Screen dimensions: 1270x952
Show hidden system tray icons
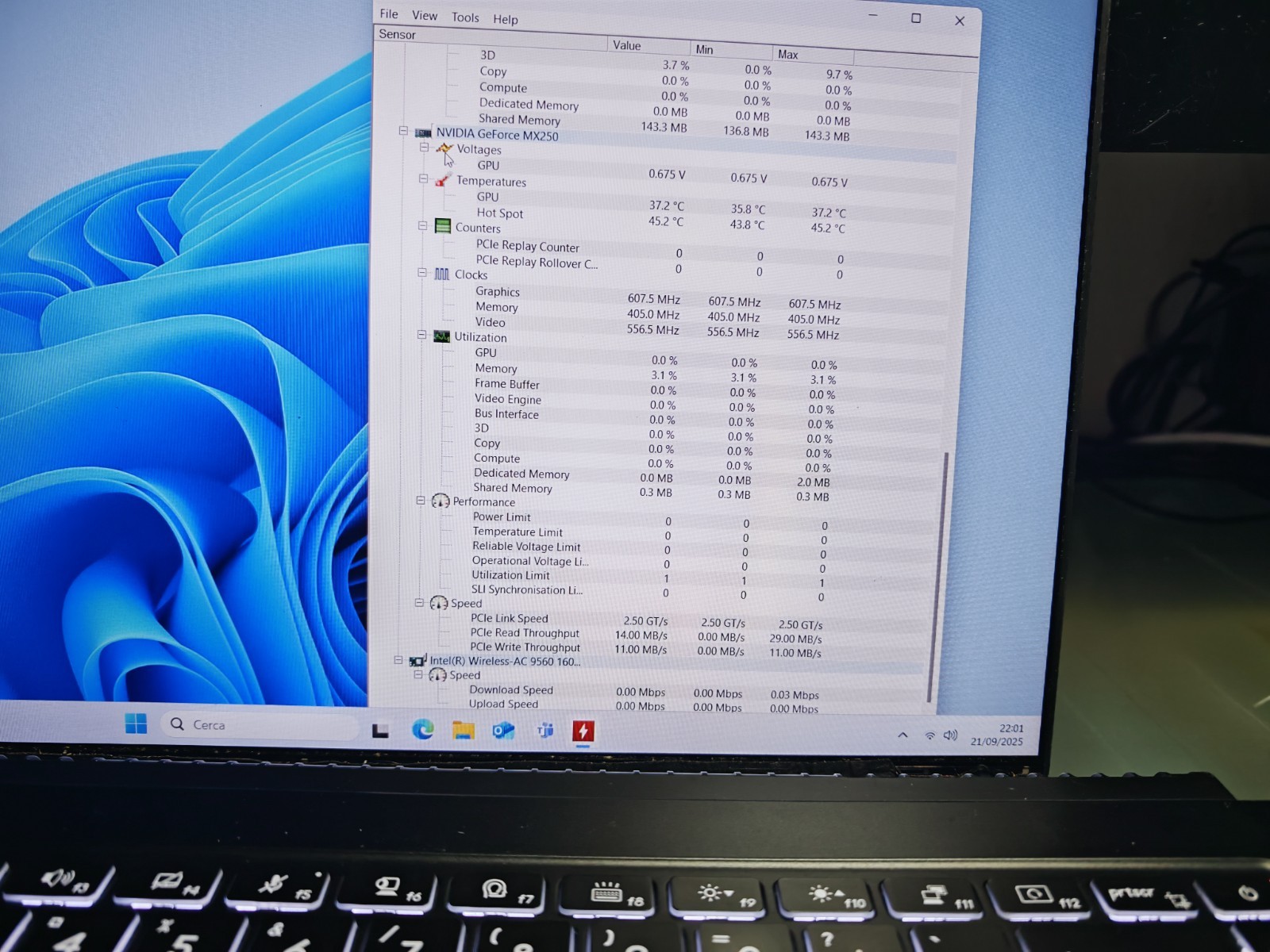[902, 735]
